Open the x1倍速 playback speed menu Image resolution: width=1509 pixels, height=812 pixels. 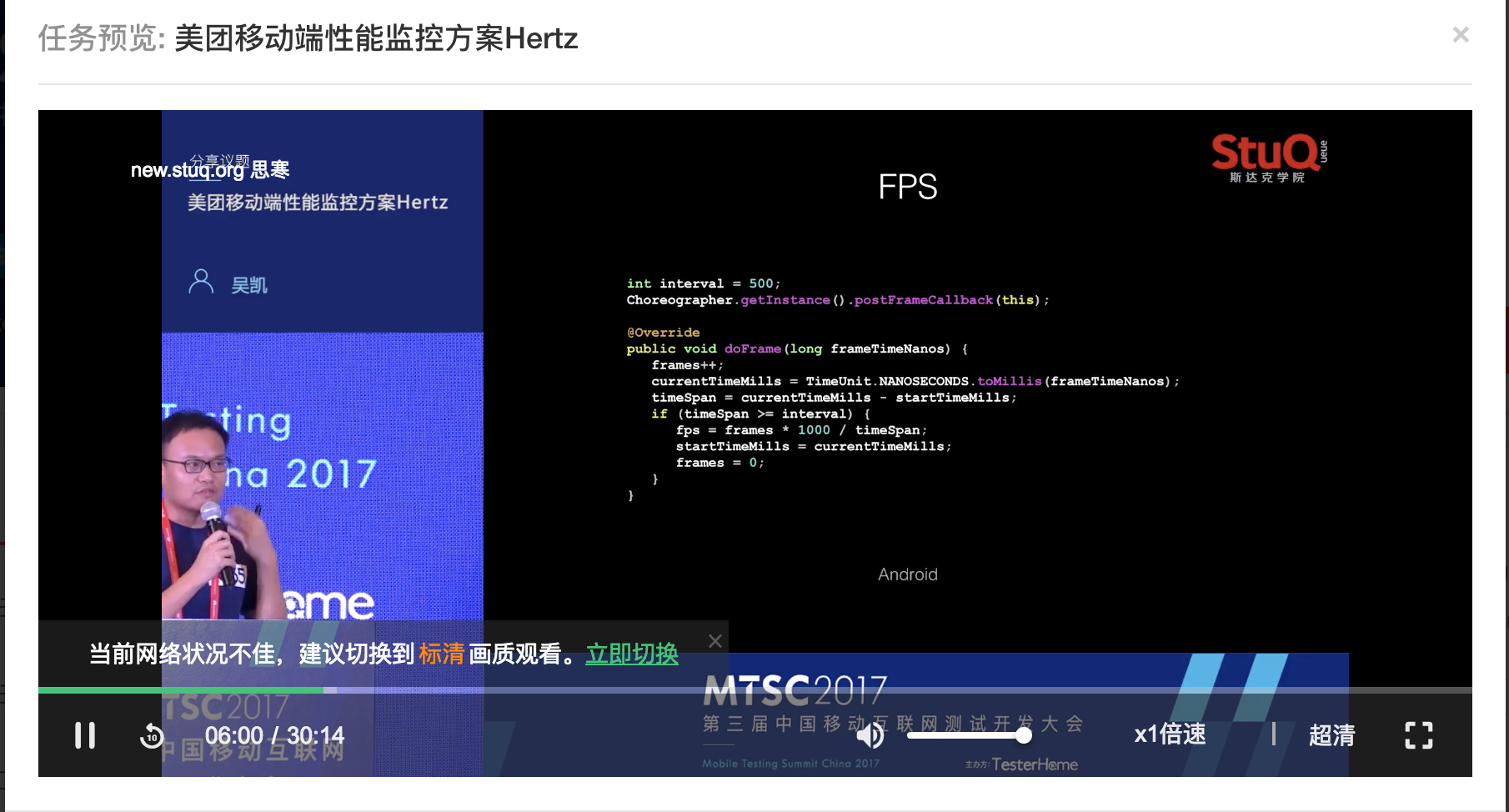1170,734
